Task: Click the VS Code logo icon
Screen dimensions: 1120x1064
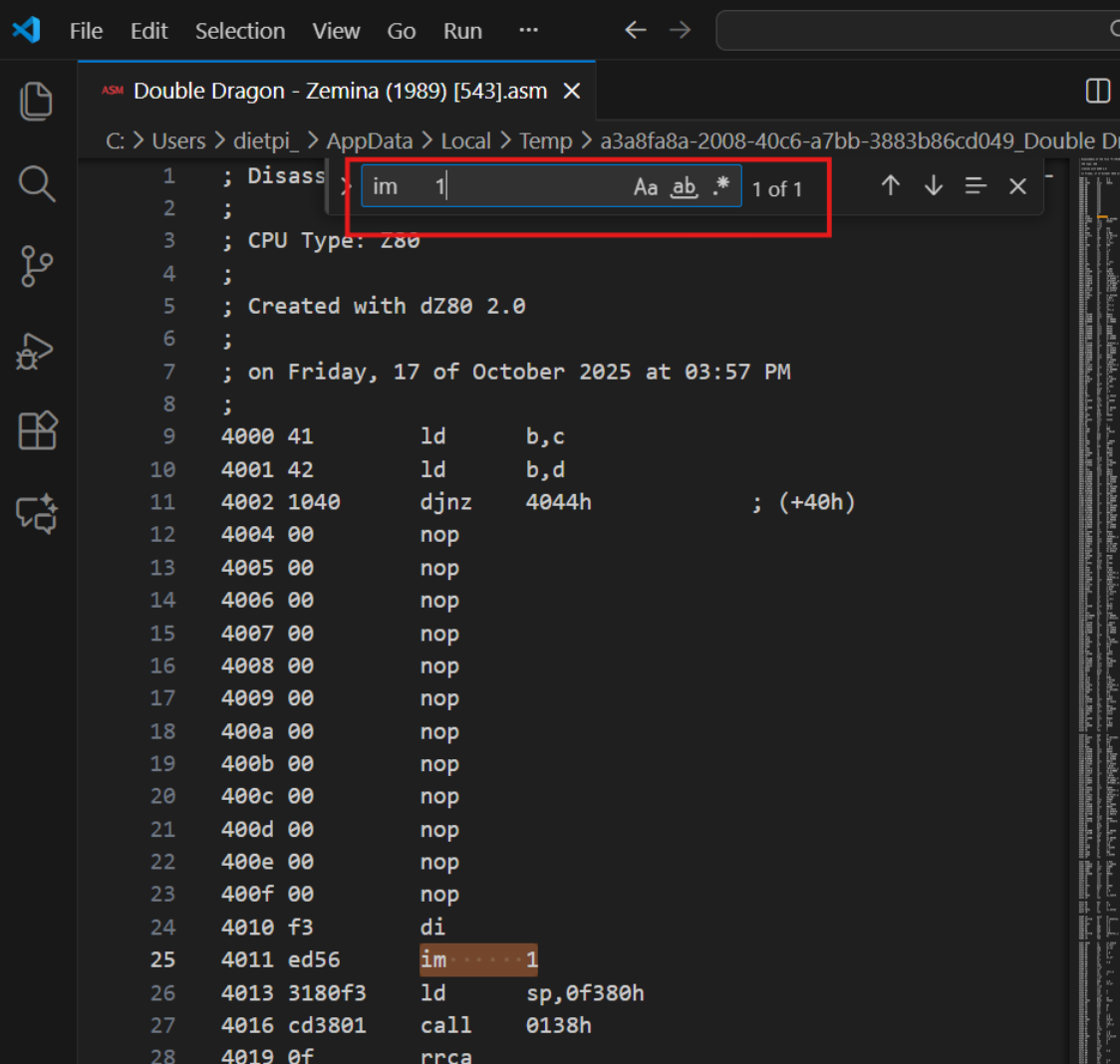Action: (27, 30)
